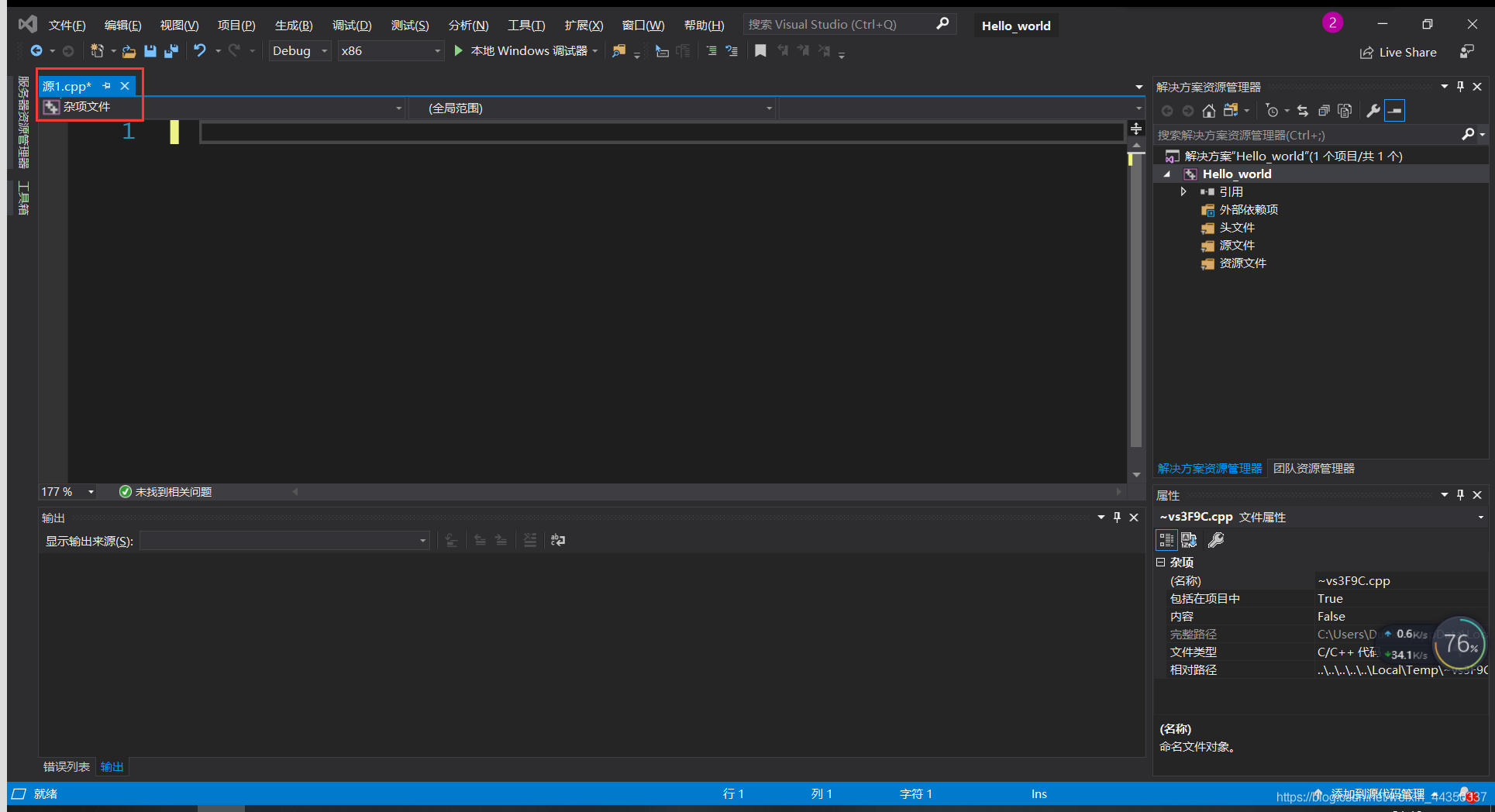Pin the 输出 output panel
1495x812 pixels.
pos(1117,518)
